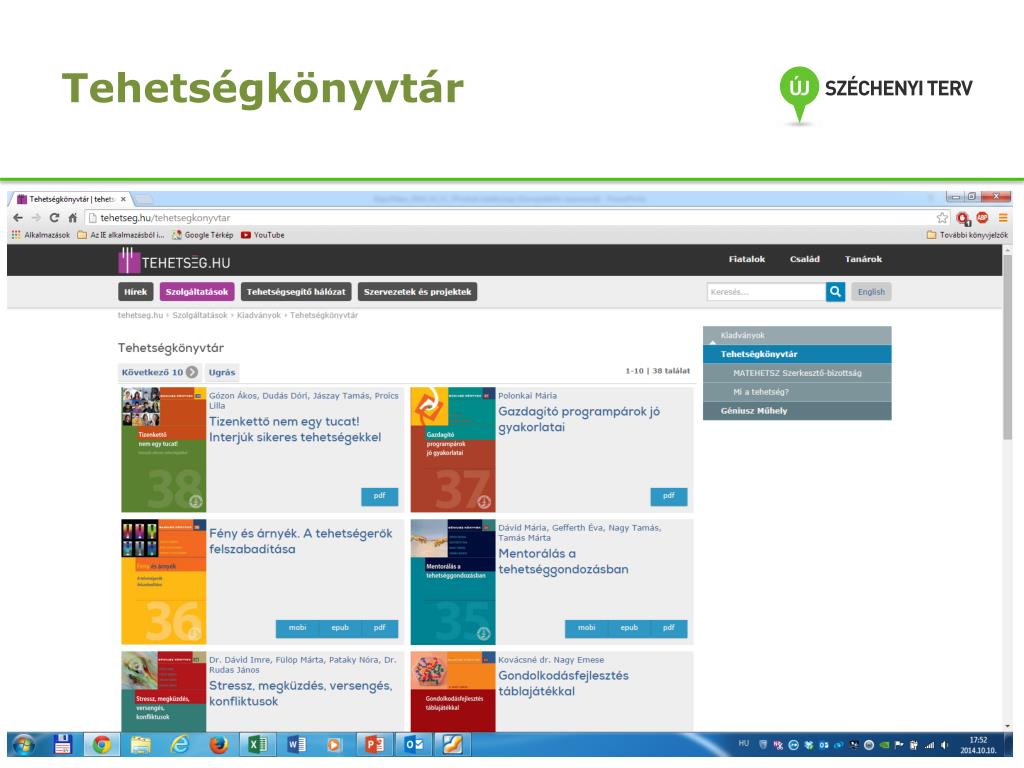
Task: Open Outlook from the taskbar
Action: [414, 744]
